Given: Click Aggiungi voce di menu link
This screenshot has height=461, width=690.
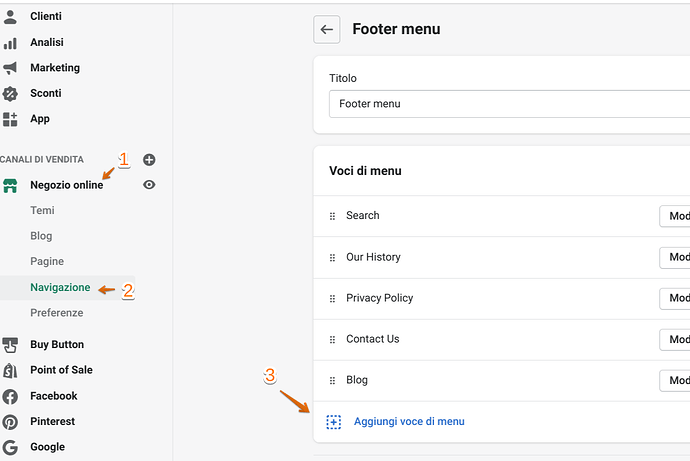Looking at the screenshot, I should pyautogui.click(x=409, y=422).
